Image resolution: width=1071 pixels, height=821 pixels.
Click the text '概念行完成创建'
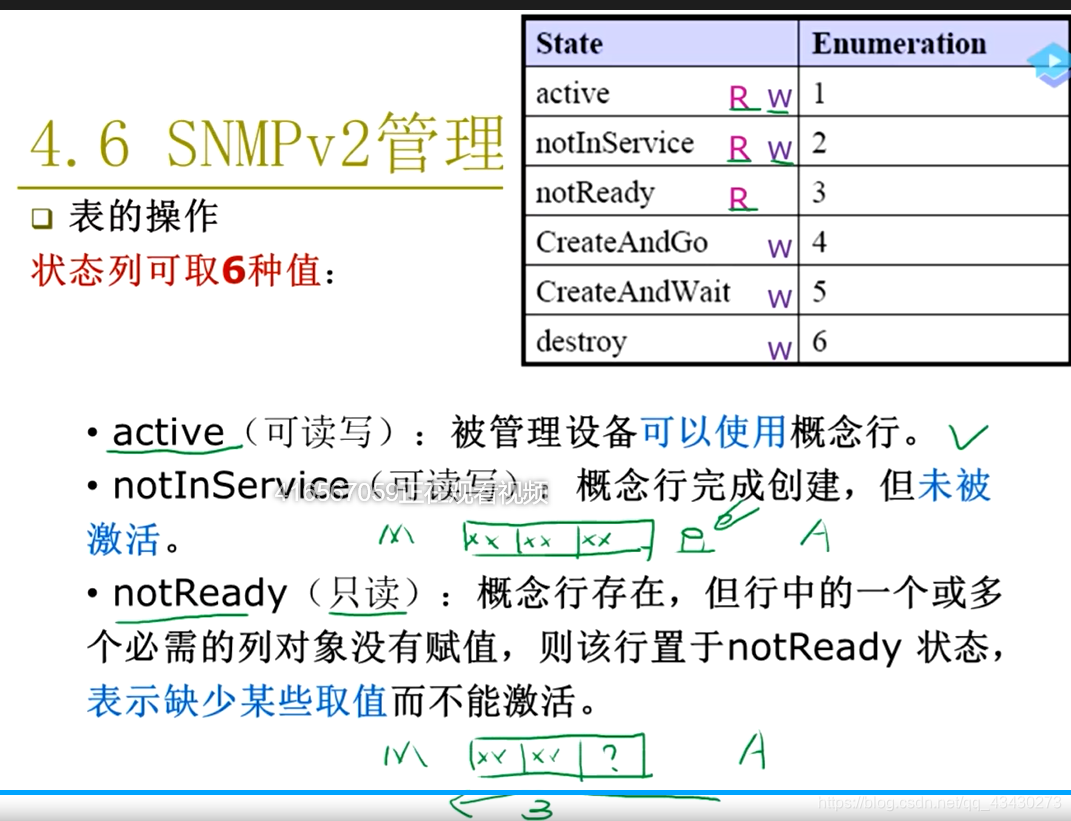click(x=707, y=486)
